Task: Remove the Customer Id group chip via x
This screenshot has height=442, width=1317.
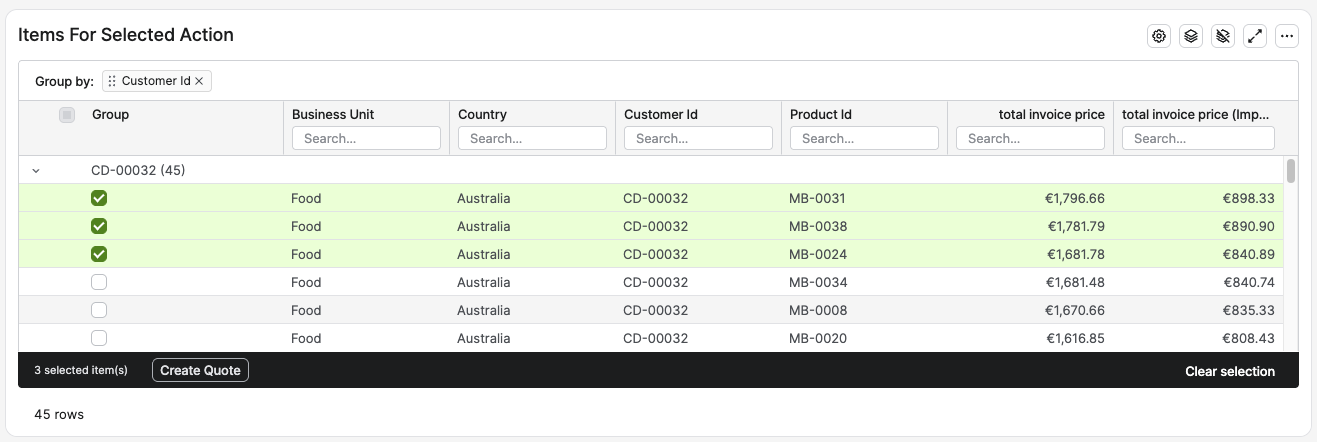Action: pyautogui.click(x=199, y=81)
